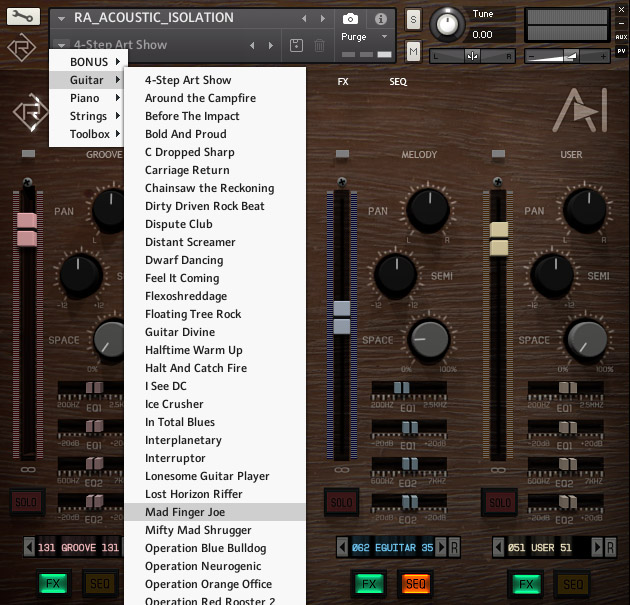Toggle the Melody channel SOLO button
The width and height of the screenshot is (630, 605).
coord(342,502)
